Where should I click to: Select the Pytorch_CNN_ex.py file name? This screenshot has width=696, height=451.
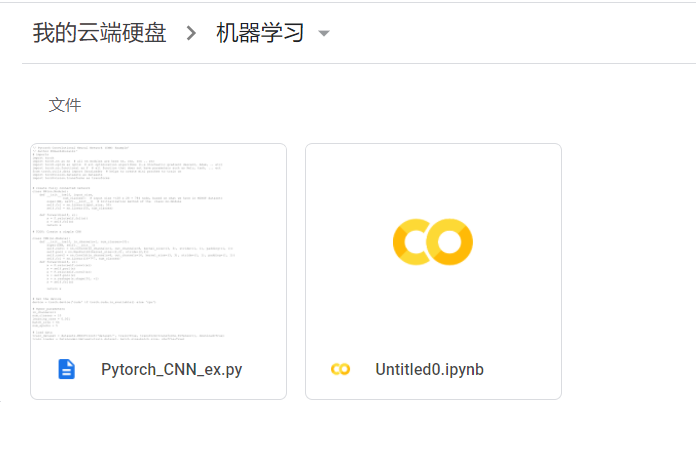tap(171, 370)
